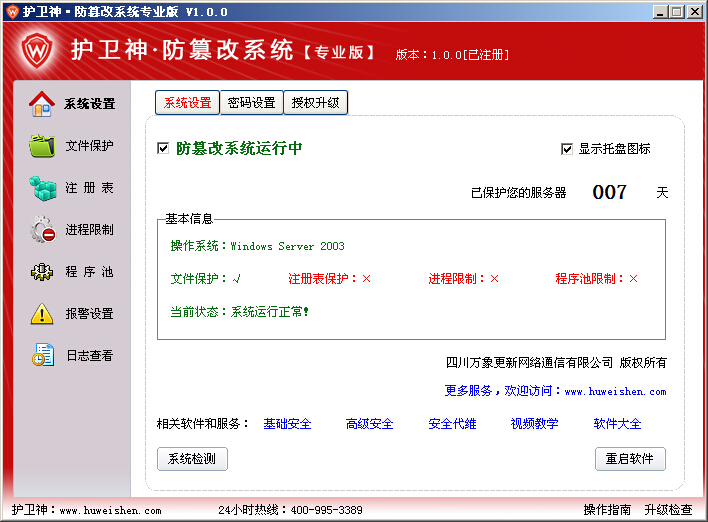Click the 日志查看 log icon
The height and width of the screenshot is (522, 708).
[42, 356]
